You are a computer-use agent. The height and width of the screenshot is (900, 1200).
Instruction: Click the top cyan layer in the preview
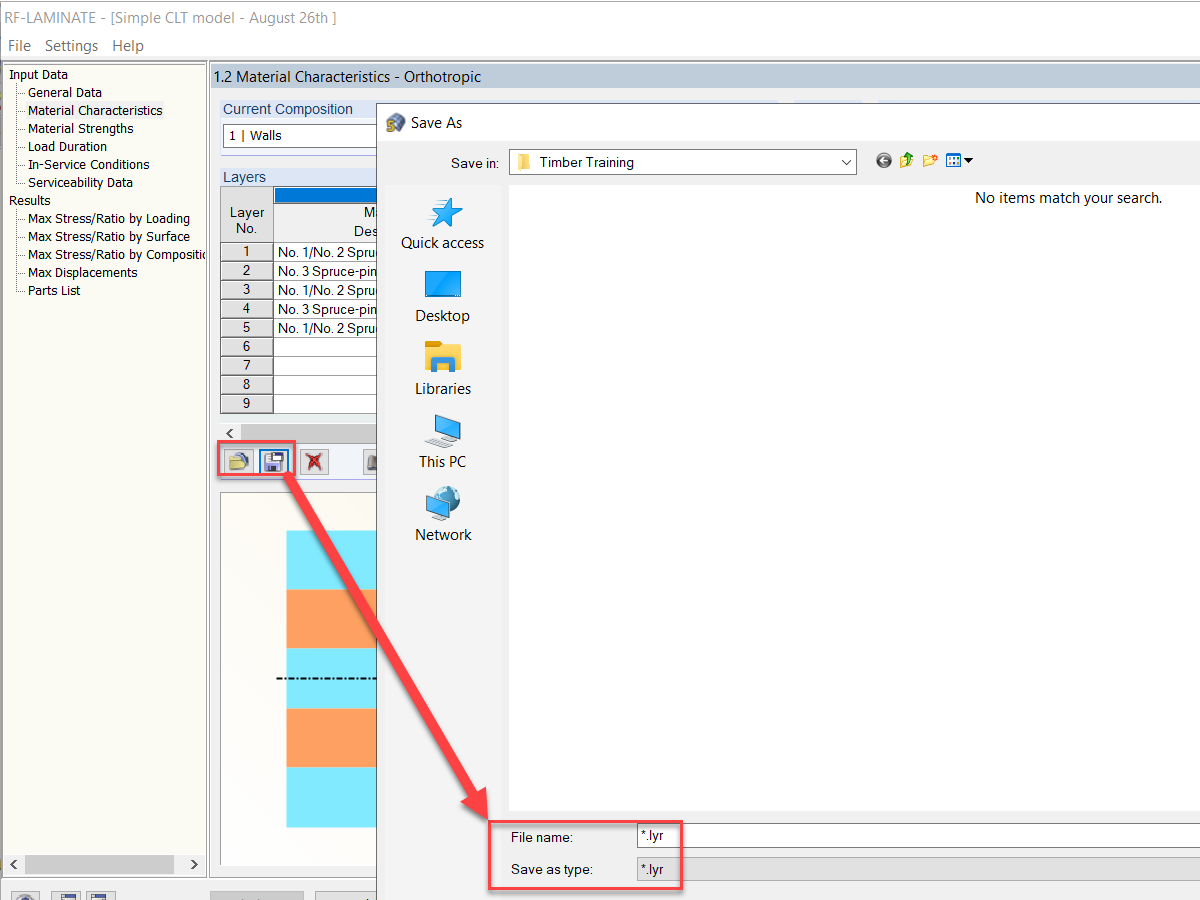tap(331, 560)
